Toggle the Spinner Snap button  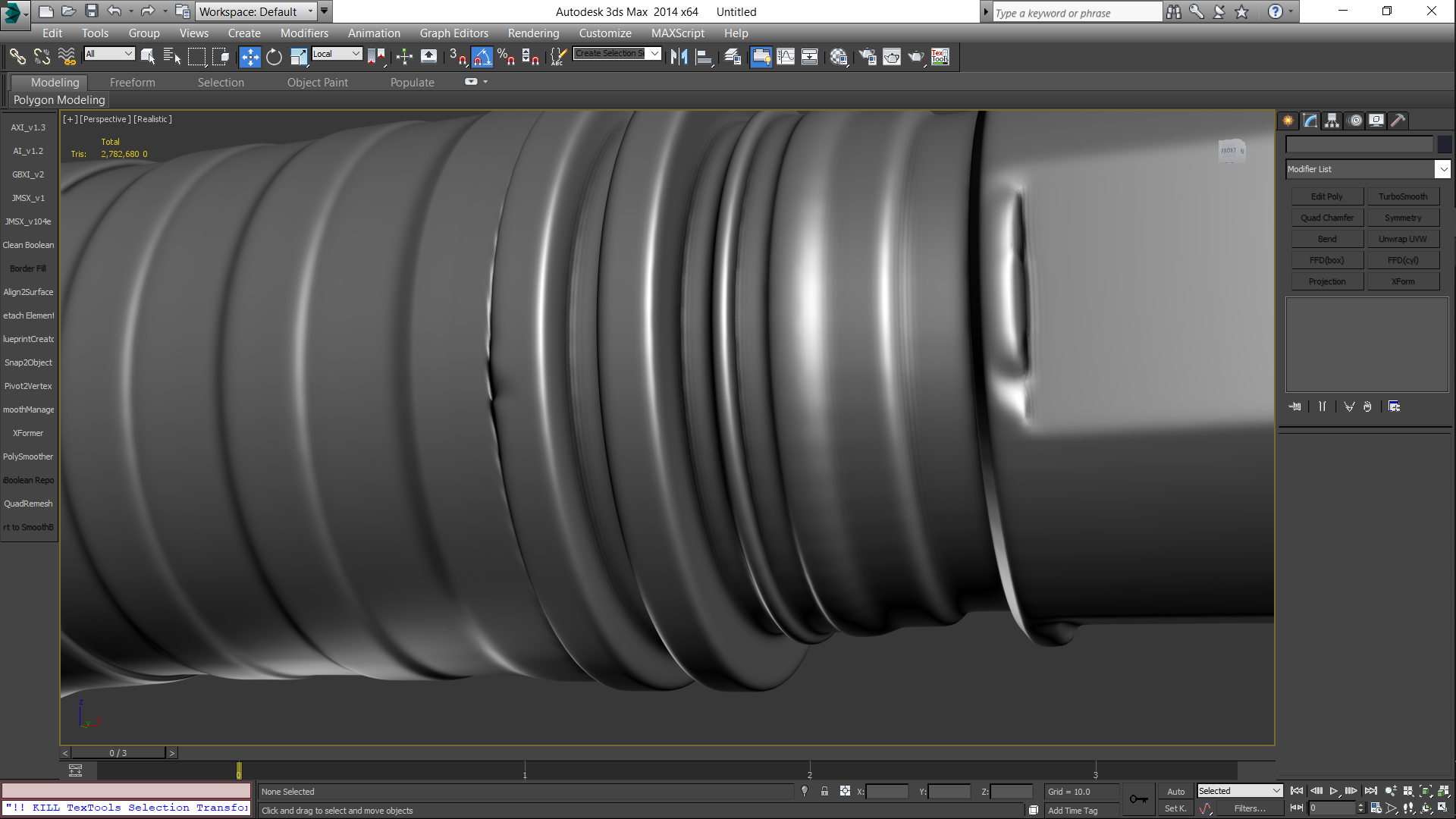[x=530, y=57]
